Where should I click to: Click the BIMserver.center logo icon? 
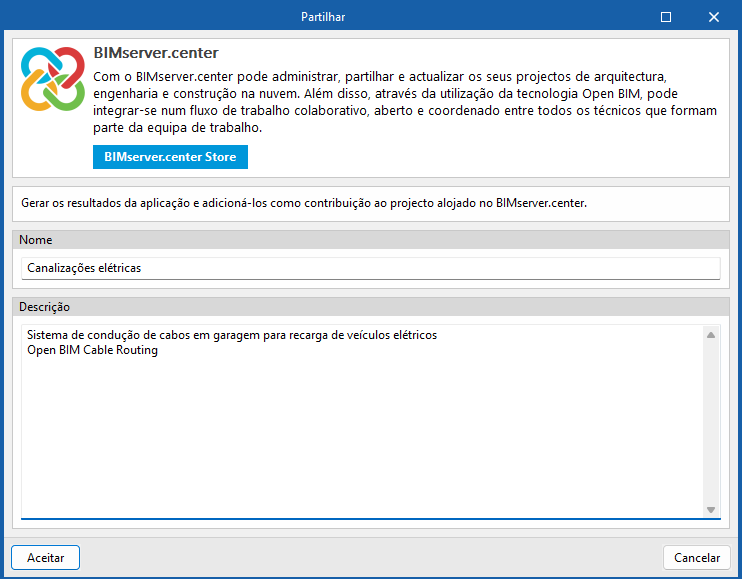[x=53, y=79]
